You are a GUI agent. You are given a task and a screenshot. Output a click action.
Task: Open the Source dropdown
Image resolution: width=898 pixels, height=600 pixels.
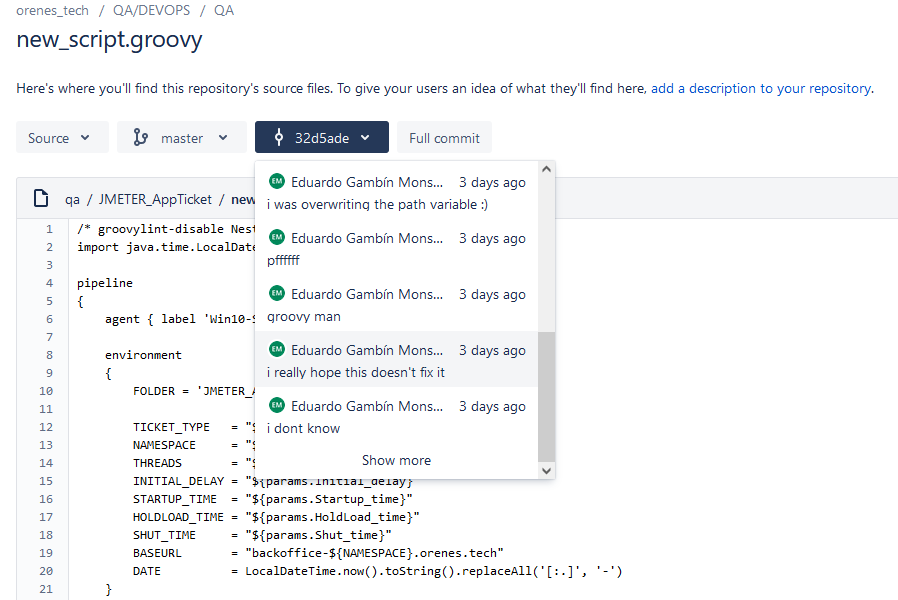(x=62, y=137)
